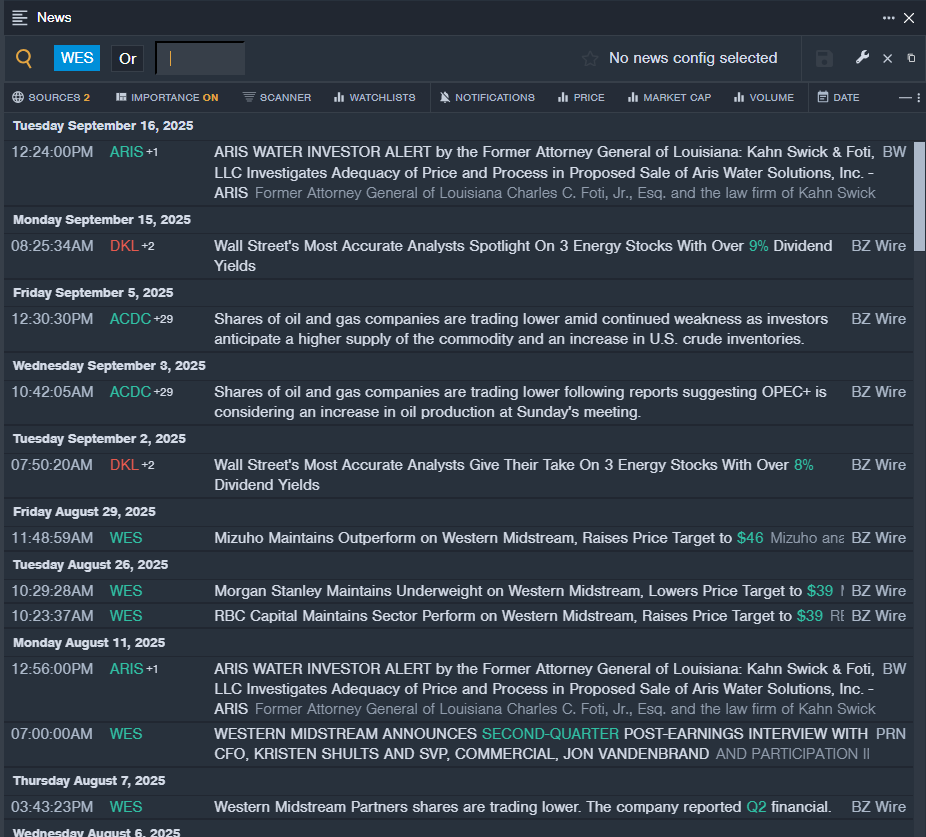926x837 pixels.
Task: Click the ticker search input field
Action: [201, 58]
